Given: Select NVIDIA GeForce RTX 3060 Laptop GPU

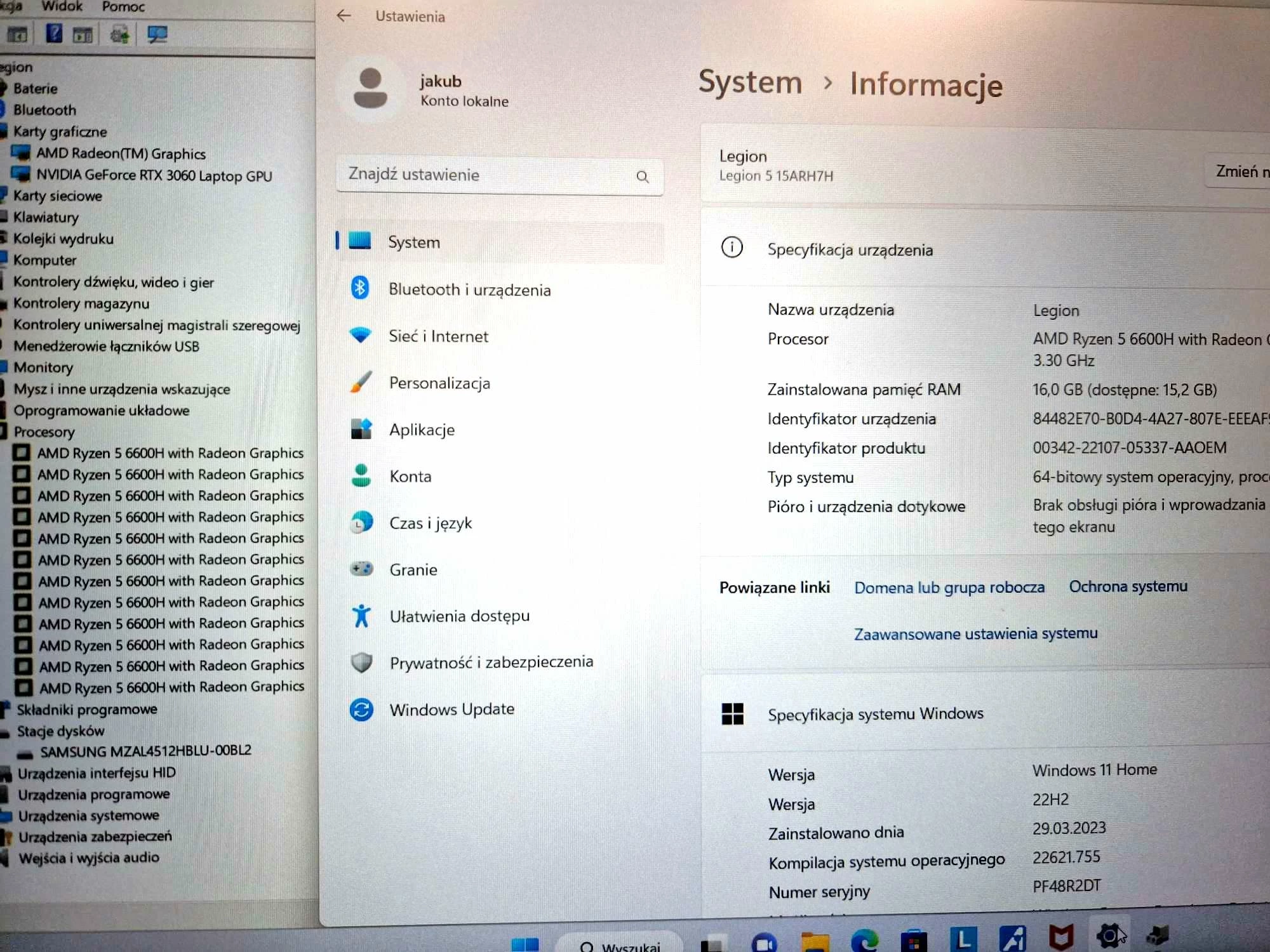Looking at the screenshot, I should [154, 175].
